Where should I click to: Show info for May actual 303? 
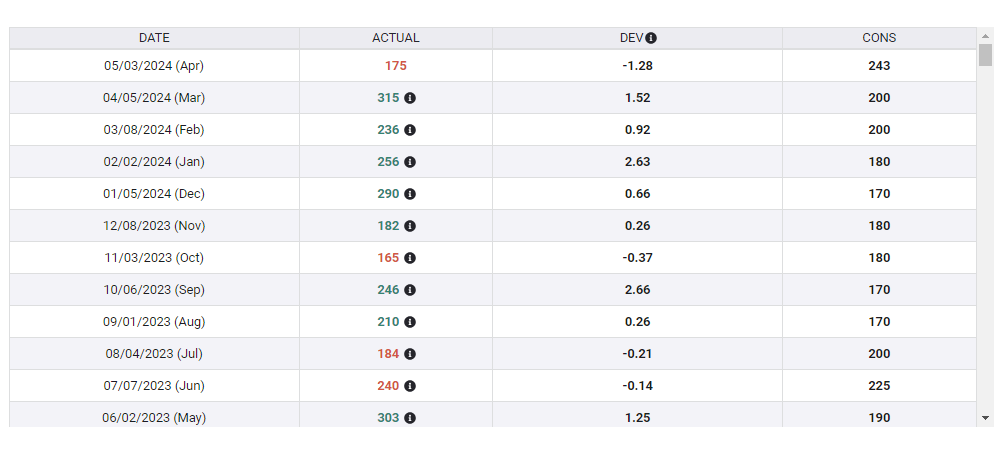click(410, 418)
